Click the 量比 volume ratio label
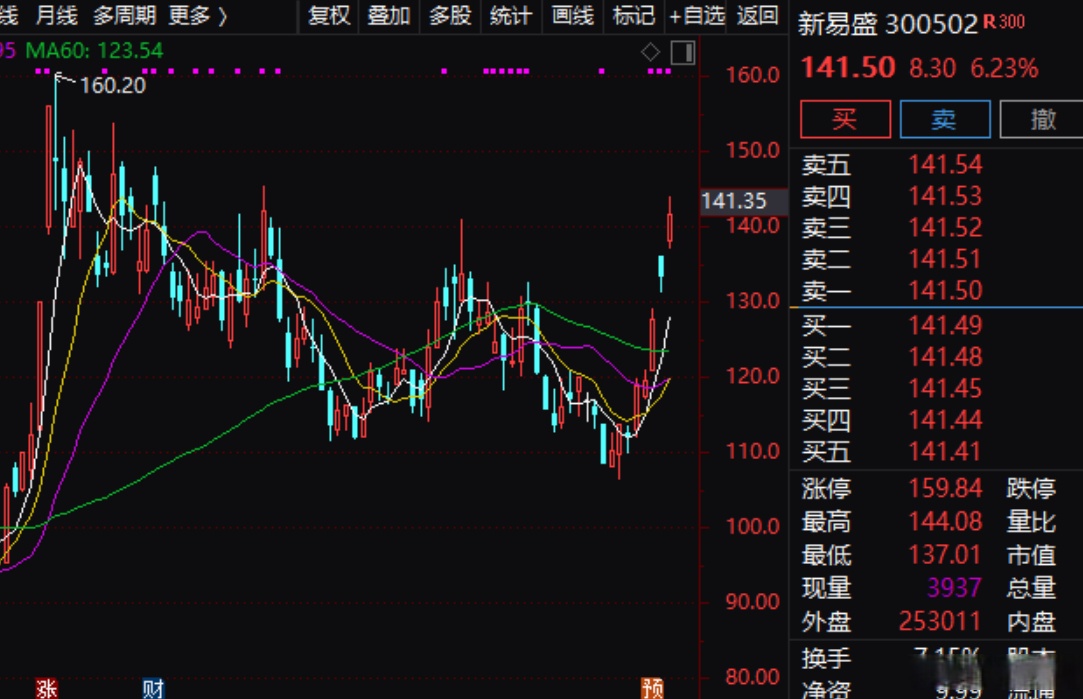 1031,521
